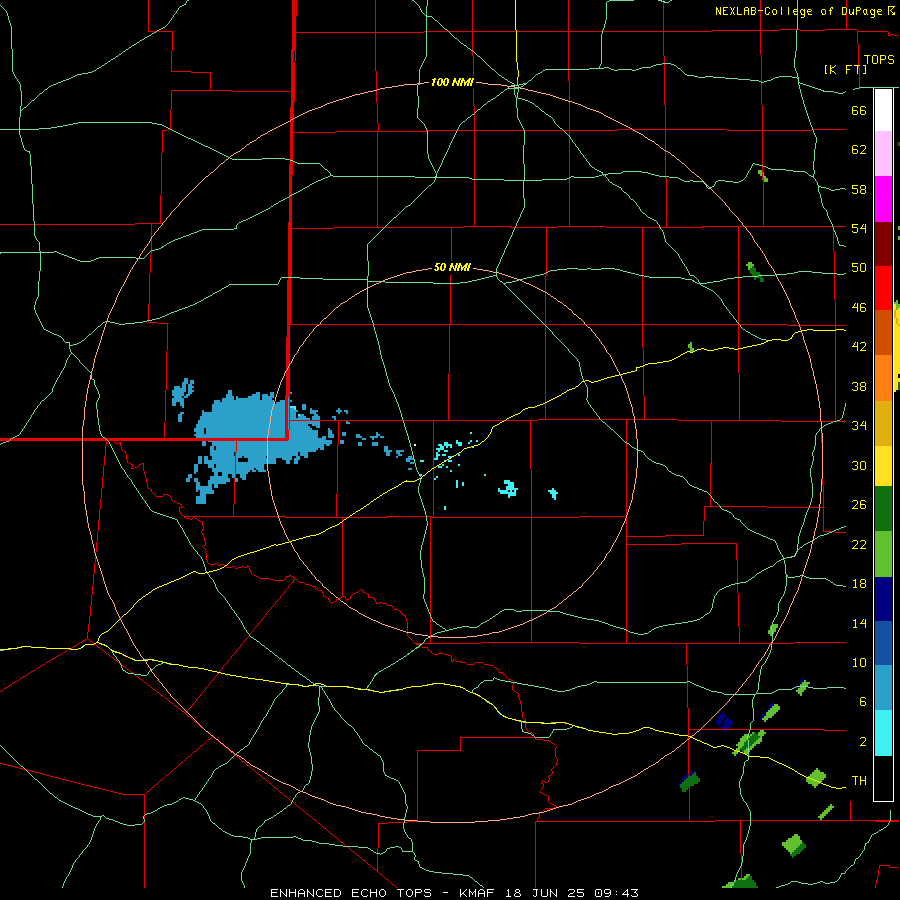The image size is (900, 900).
Task: Pick the light pink legend swatch
Action: (883, 153)
